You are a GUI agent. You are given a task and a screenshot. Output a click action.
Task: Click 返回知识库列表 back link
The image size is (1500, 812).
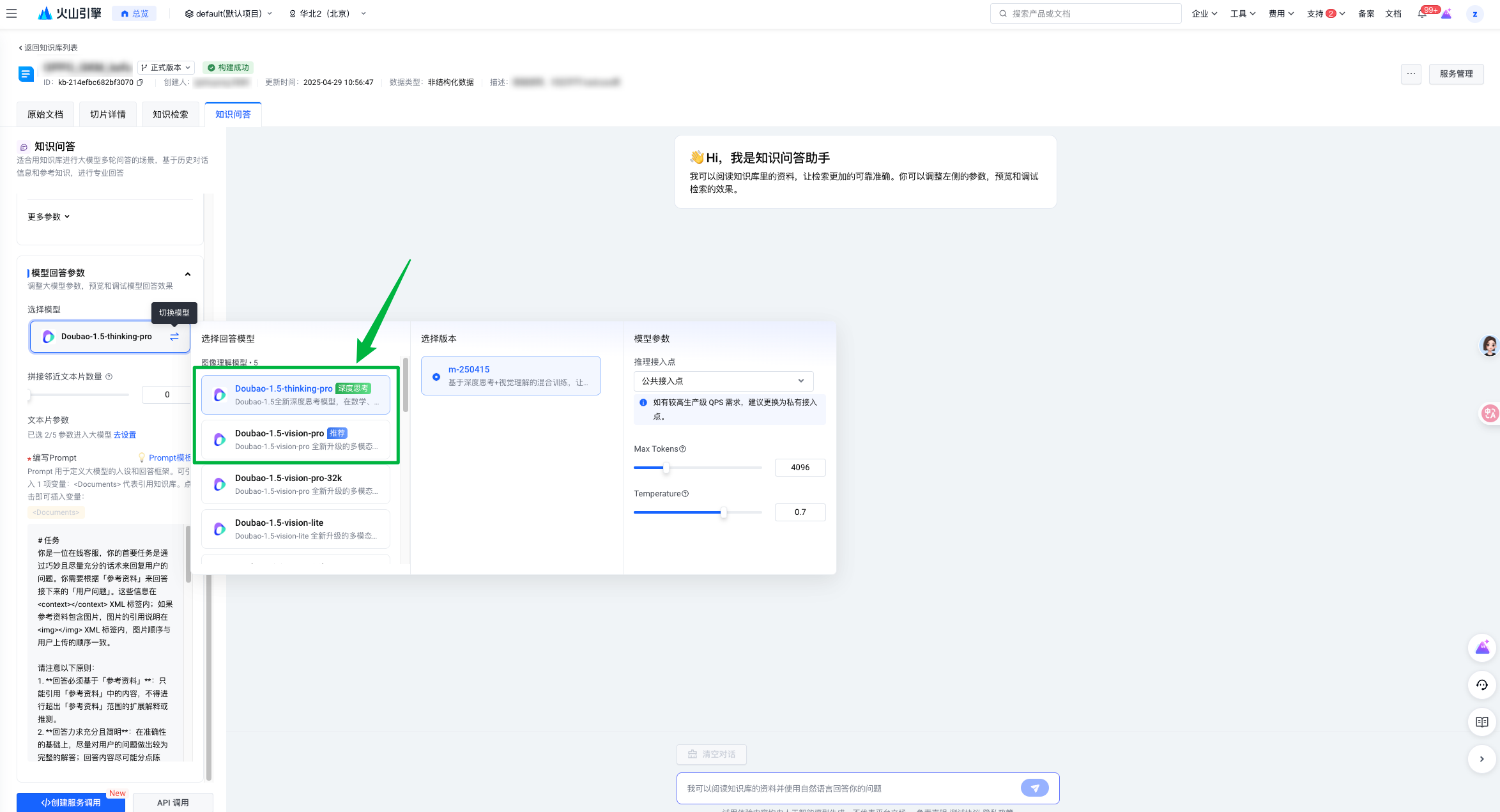pyautogui.click(x=48, y=48)
